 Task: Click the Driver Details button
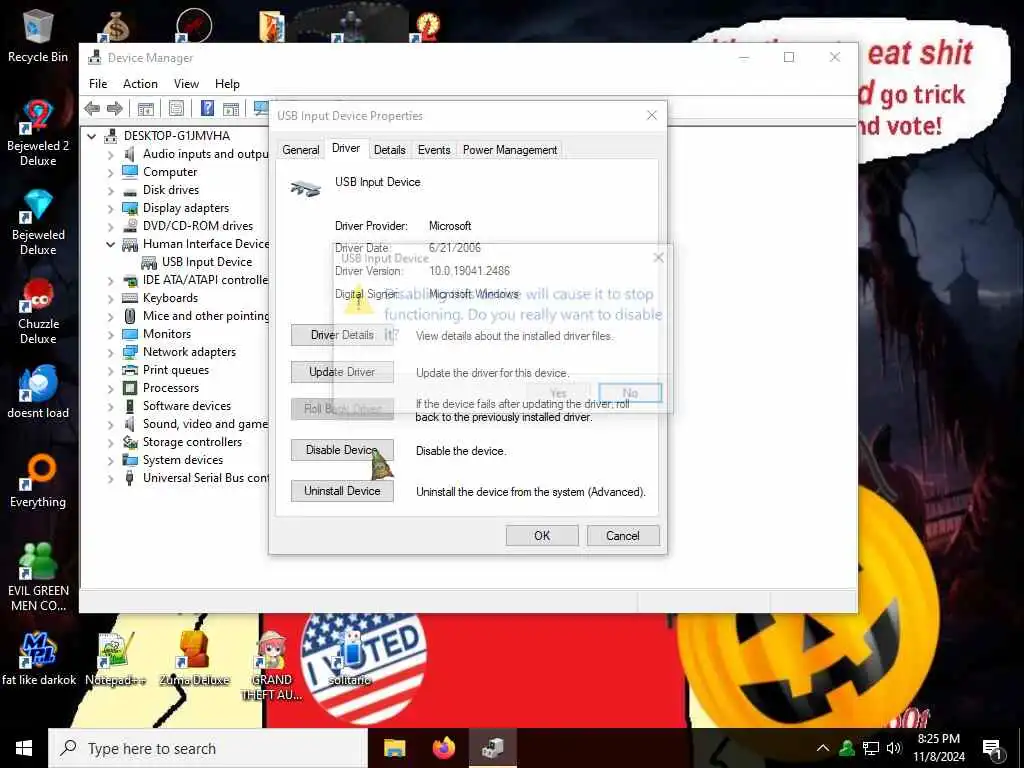click(342, 335)
